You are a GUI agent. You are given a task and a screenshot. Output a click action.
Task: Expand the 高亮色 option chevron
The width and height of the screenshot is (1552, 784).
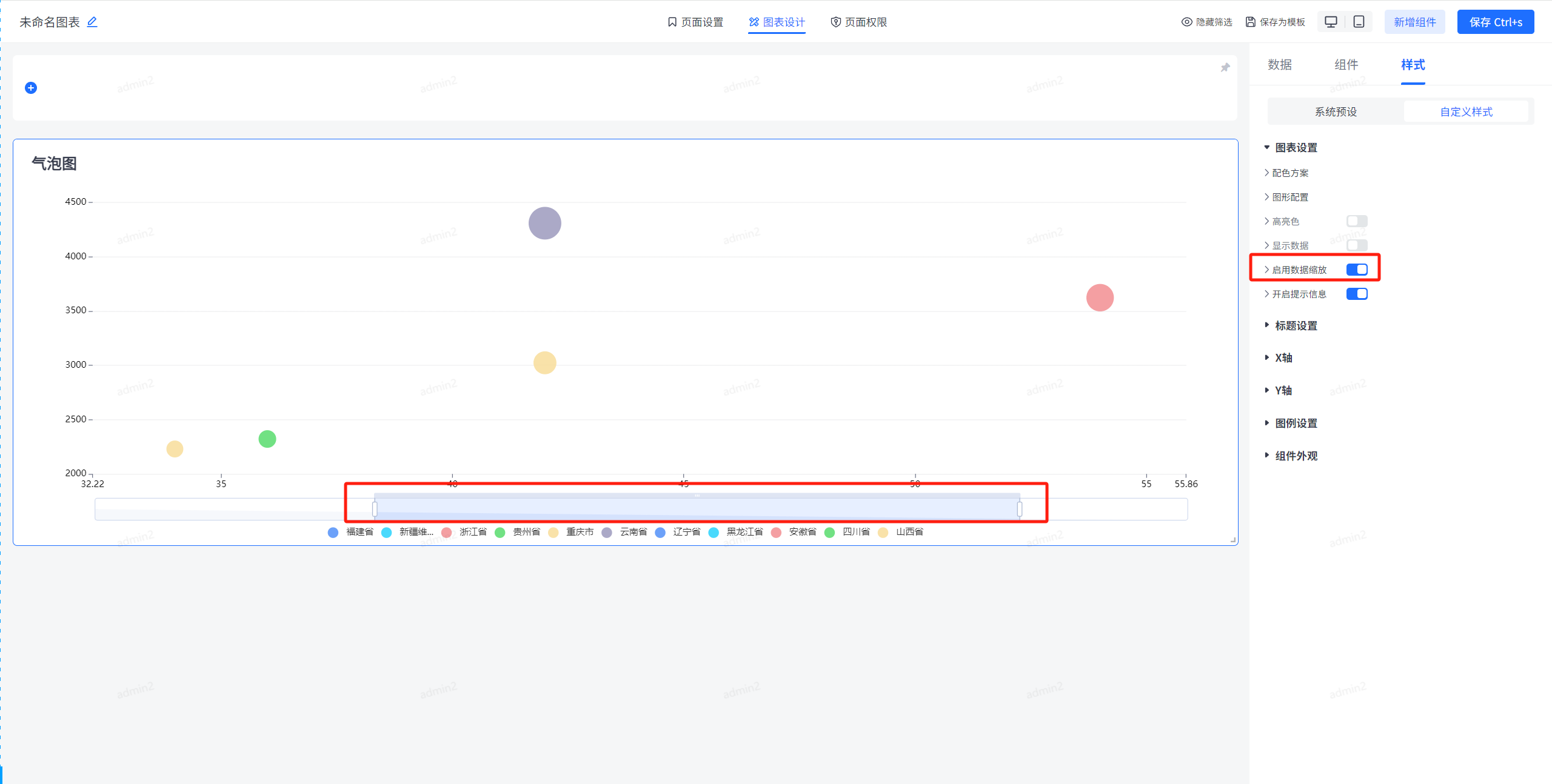[x=1266, y=221]
